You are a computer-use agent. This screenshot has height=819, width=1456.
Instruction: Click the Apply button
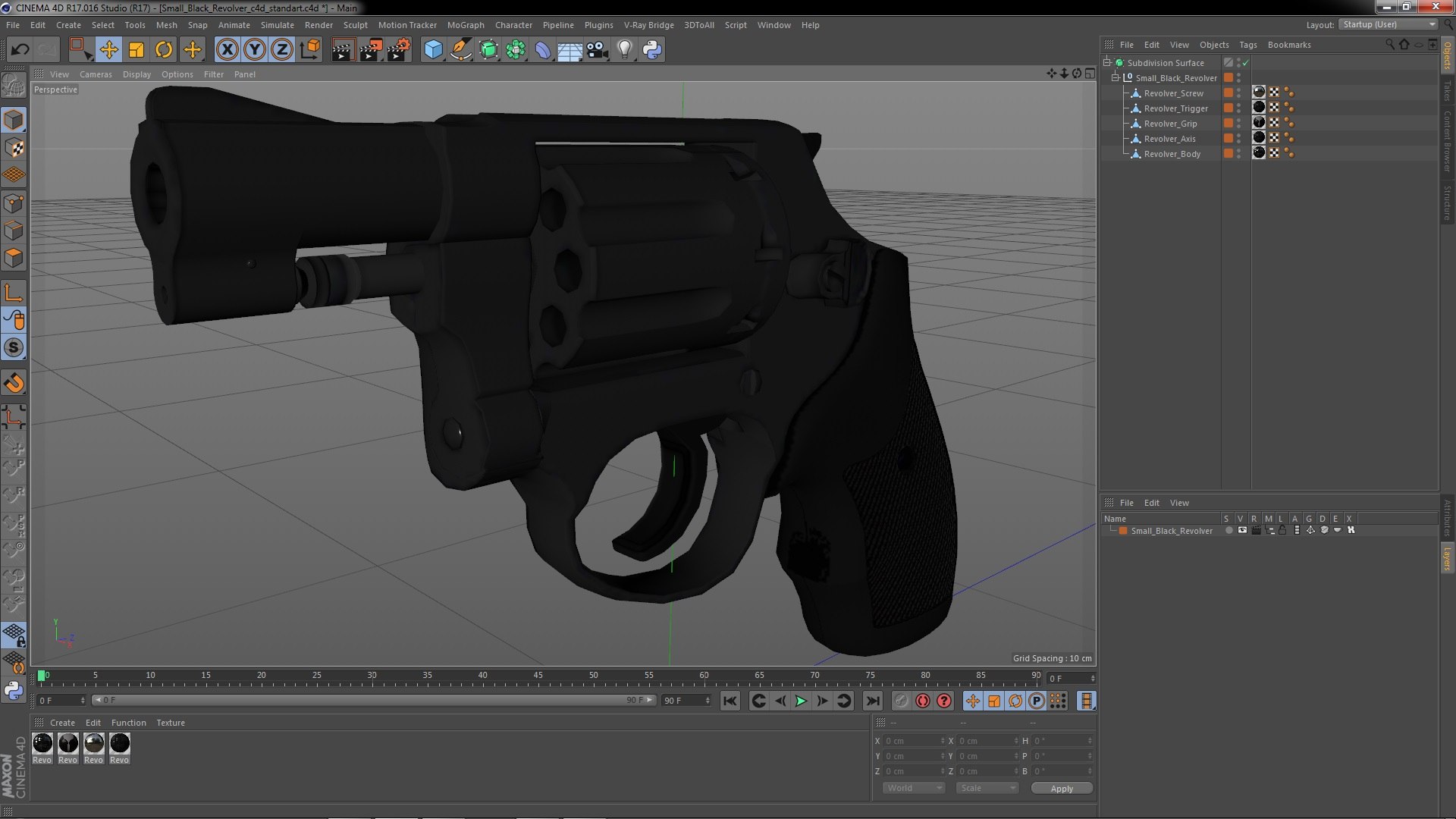[x=1062, y=789]
